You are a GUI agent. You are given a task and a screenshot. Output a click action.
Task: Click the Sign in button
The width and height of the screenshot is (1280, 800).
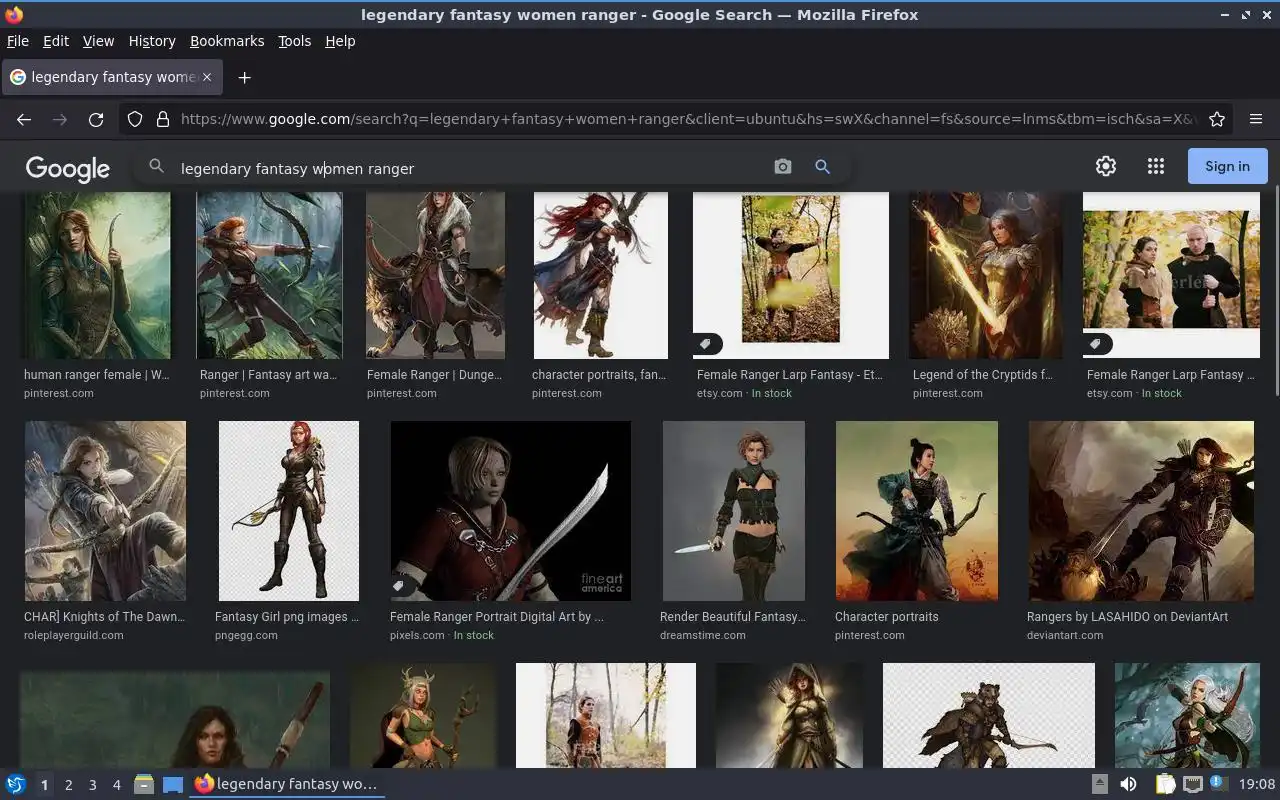point(1227,166)
